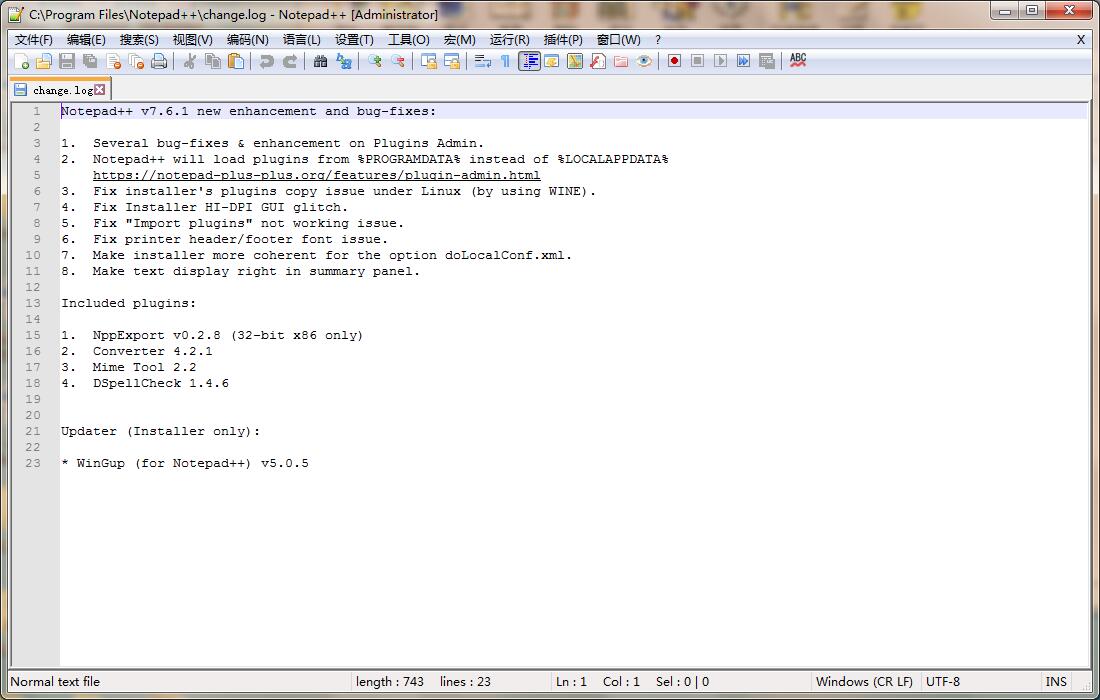Play back the recorded macro
This screenshot has height=700, width=1100.
720,62
